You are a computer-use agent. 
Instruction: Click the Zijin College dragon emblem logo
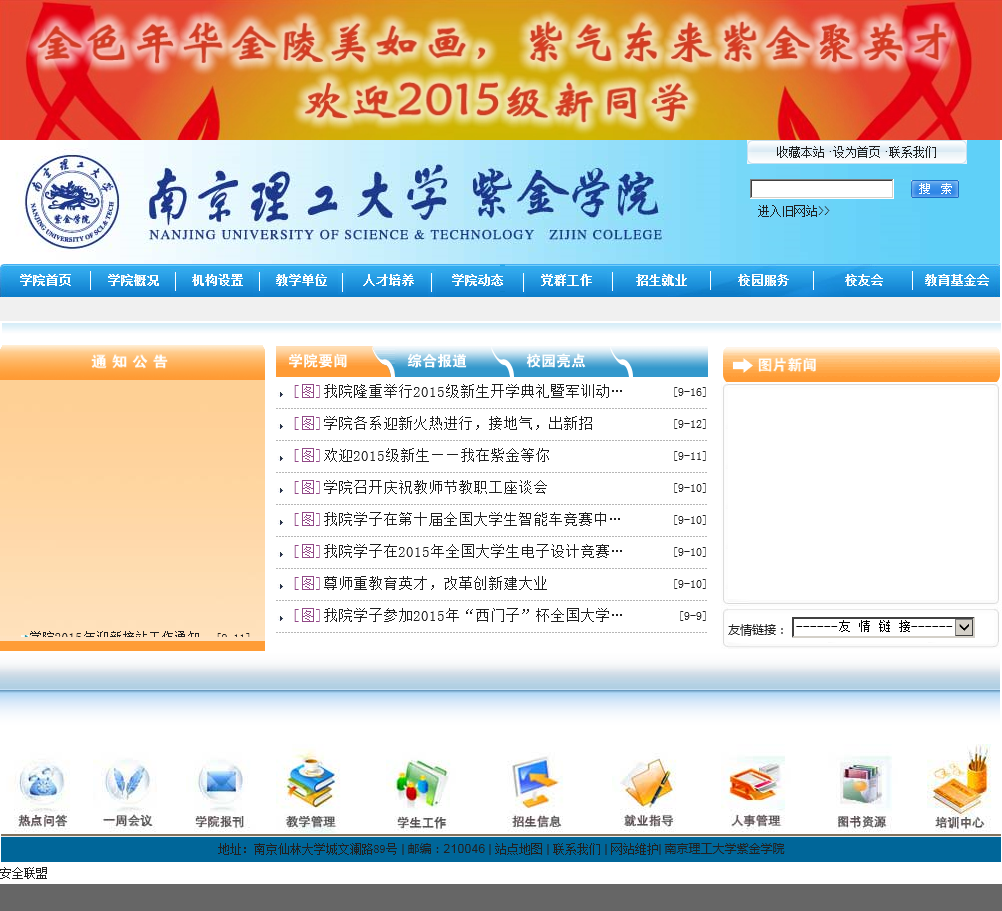tap(70, 199)
